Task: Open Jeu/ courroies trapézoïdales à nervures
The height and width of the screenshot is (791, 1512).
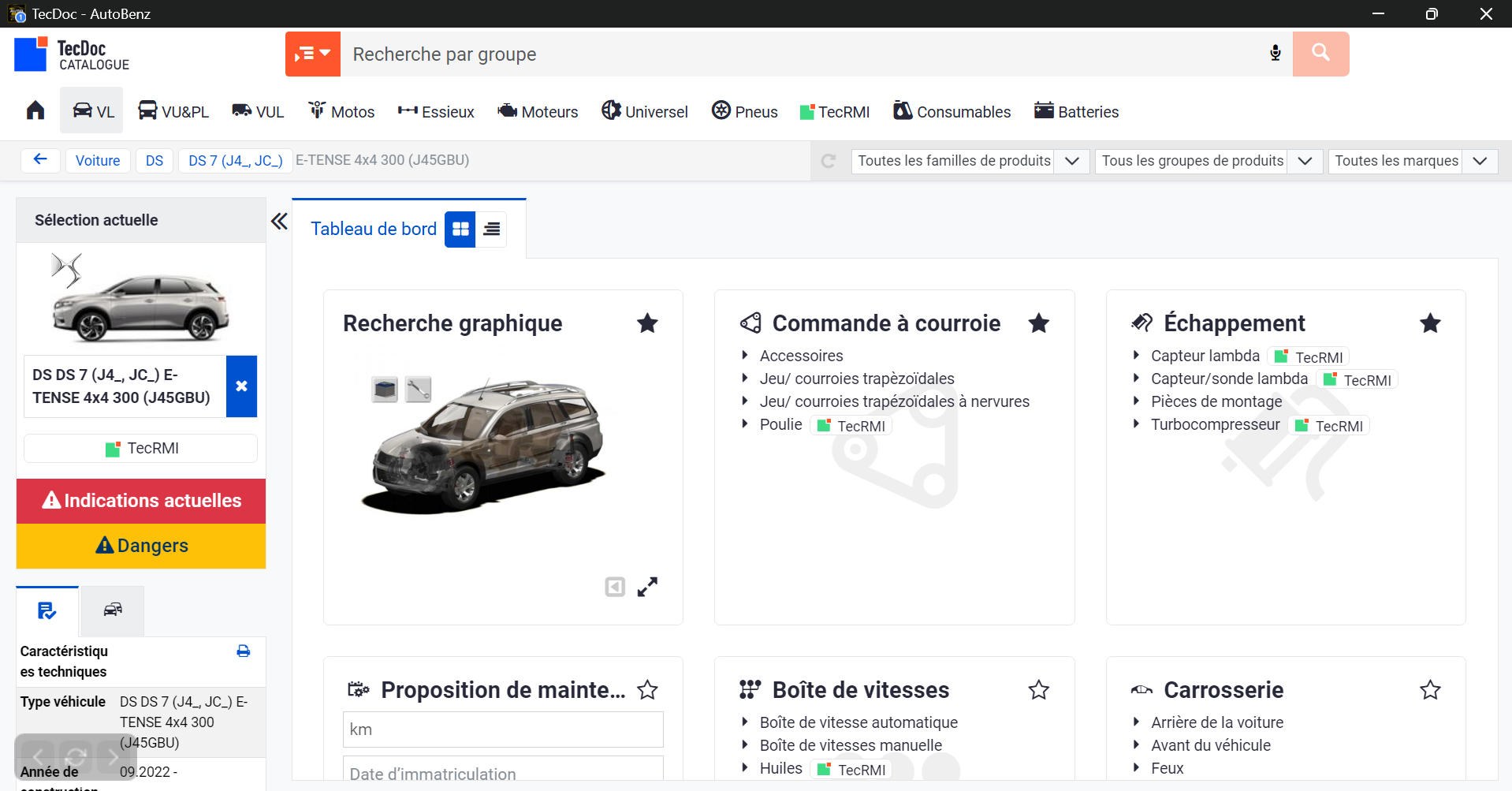Action: click(x=895, y=401)
